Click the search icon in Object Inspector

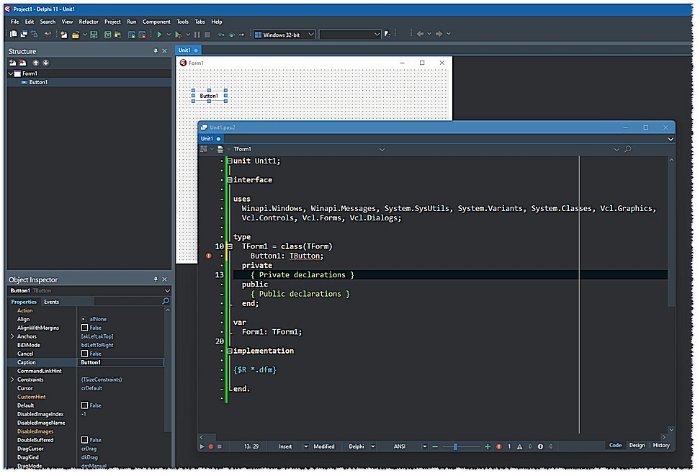point(165,301)
